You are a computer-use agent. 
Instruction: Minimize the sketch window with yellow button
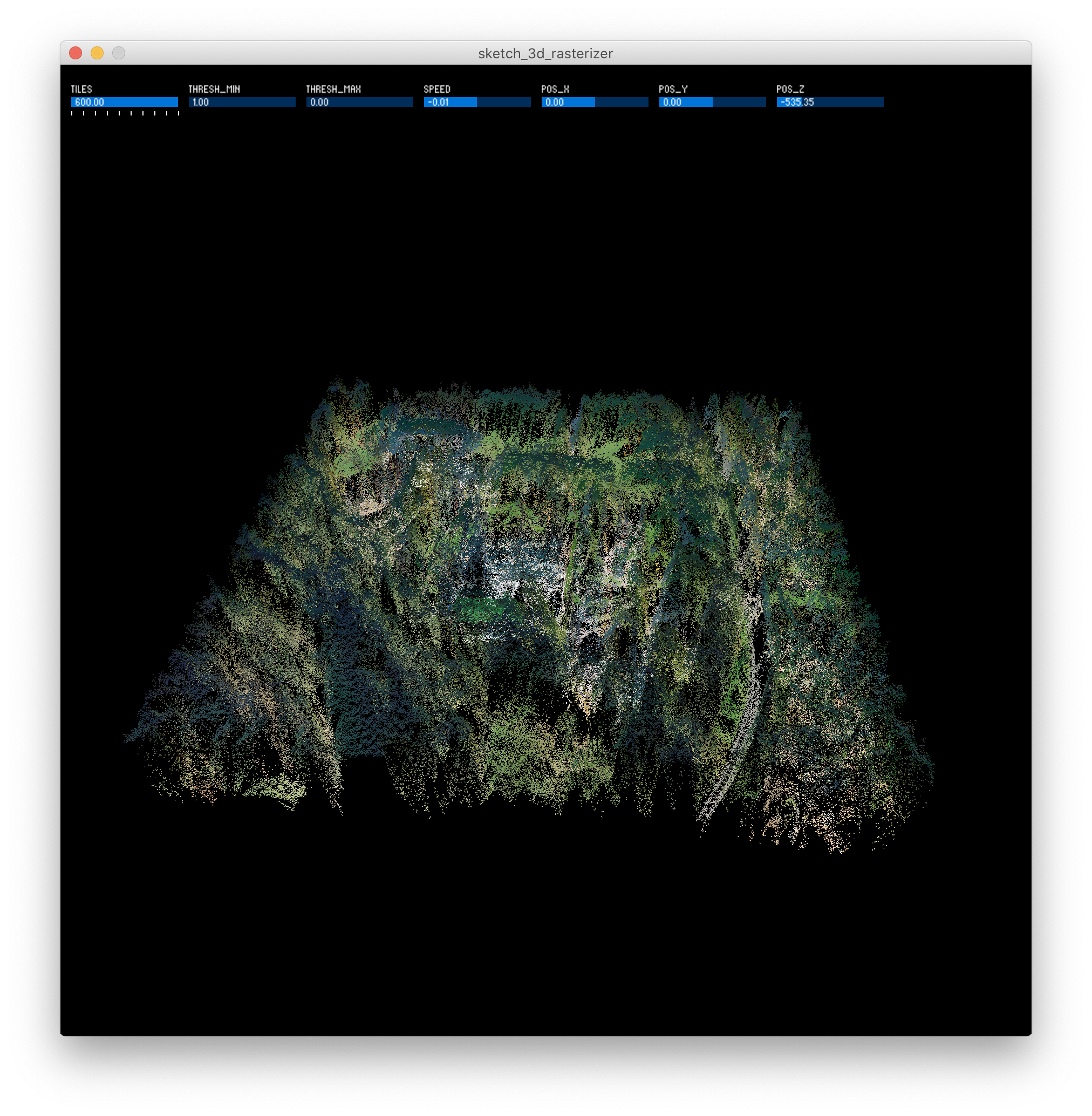[x=97, y=53]
